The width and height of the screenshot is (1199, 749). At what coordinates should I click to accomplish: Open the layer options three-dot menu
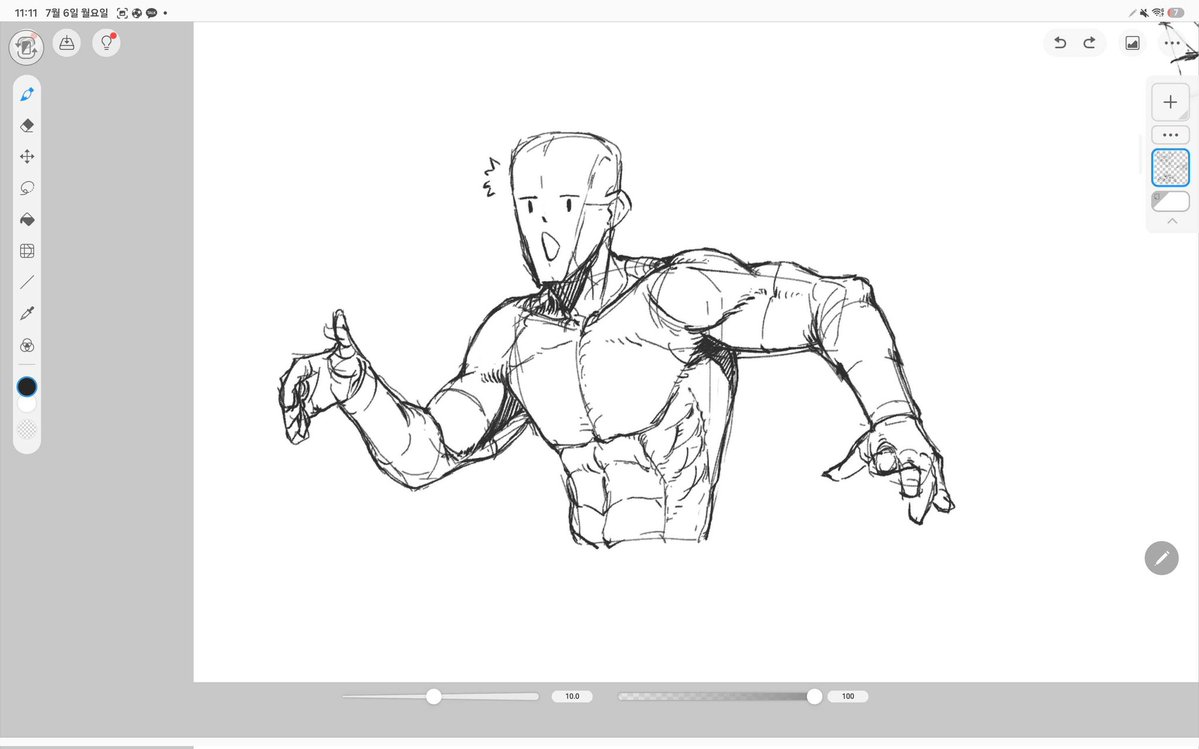click(x=1170, y=135)
